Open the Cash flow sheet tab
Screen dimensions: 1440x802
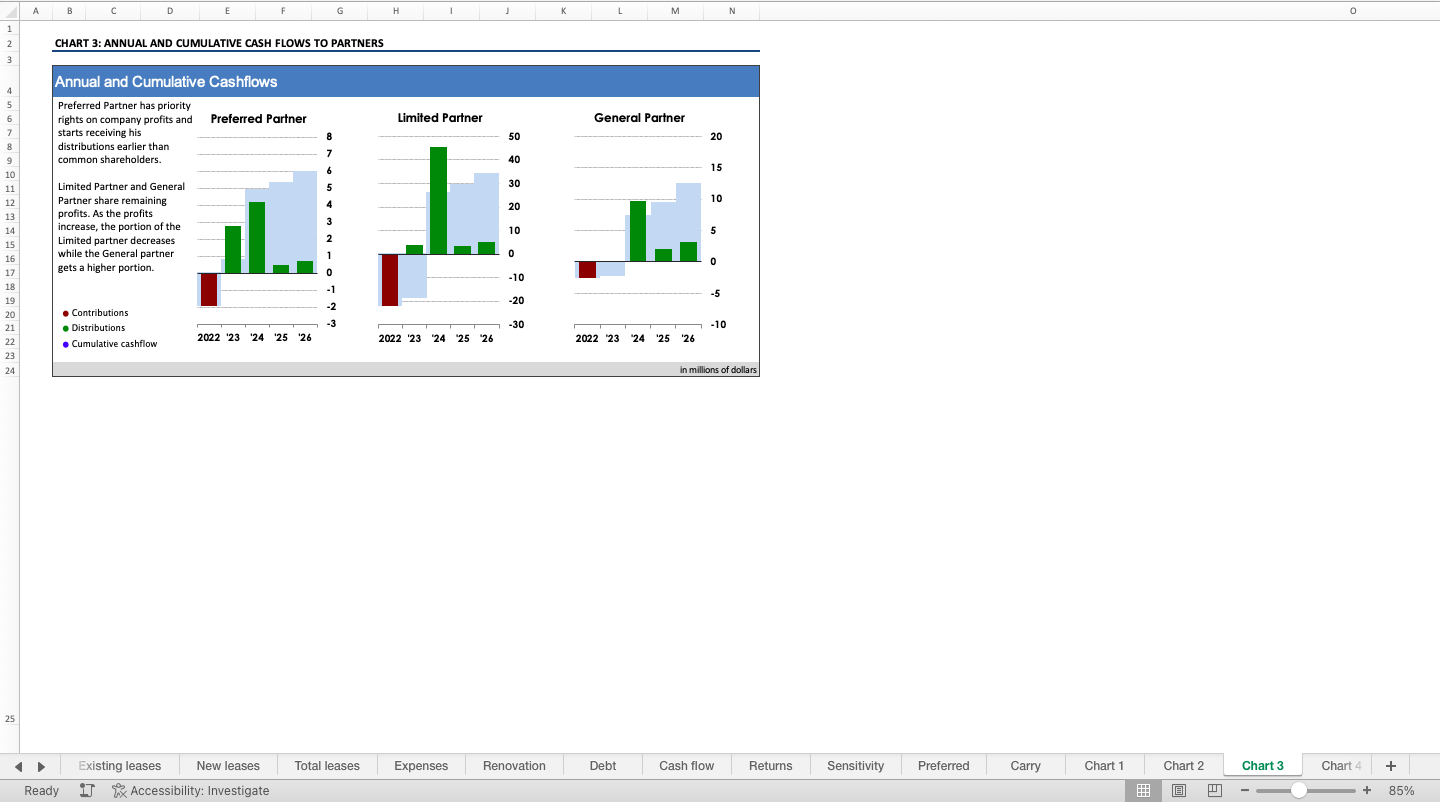[686, 766]
